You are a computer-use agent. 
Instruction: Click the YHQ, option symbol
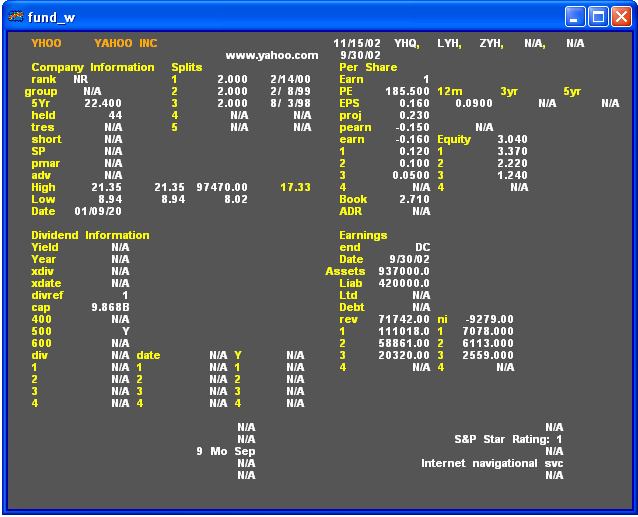(x=406, y=43)
